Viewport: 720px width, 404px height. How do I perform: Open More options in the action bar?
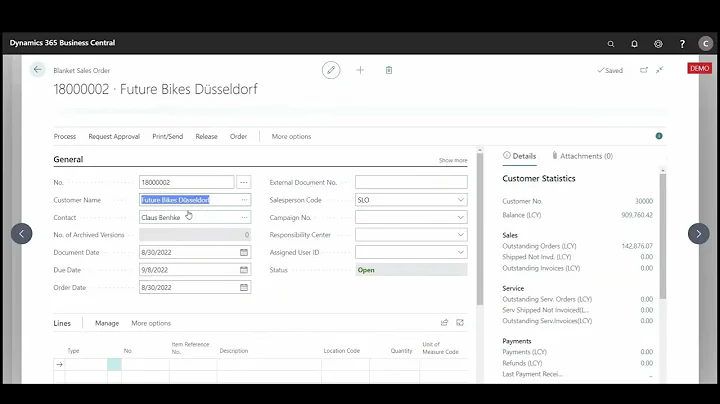click(x=291, y=136)
